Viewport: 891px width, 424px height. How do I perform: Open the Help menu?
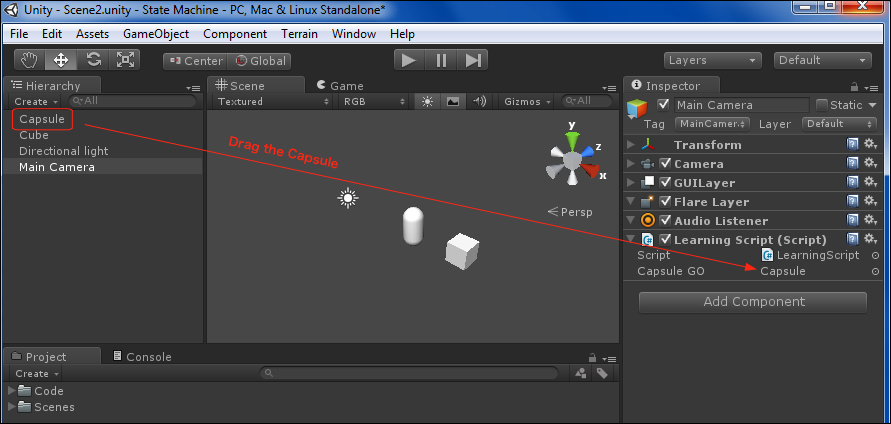click(x=402, y=34)
